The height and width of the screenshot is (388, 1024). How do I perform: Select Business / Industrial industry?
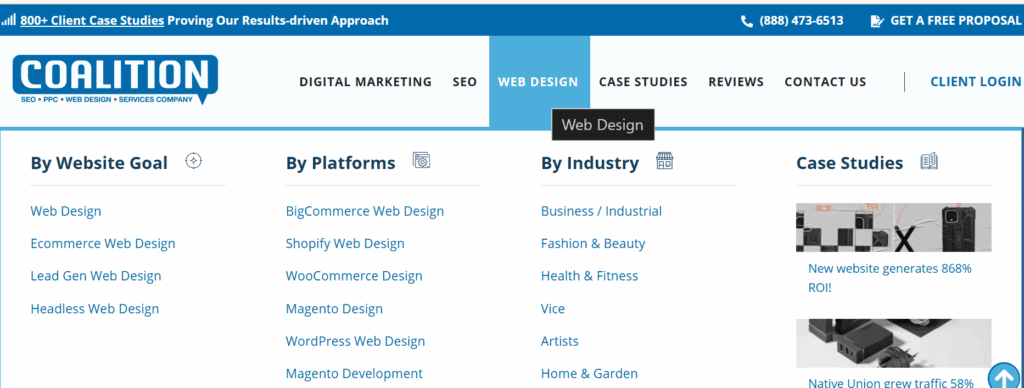point(601,211)
